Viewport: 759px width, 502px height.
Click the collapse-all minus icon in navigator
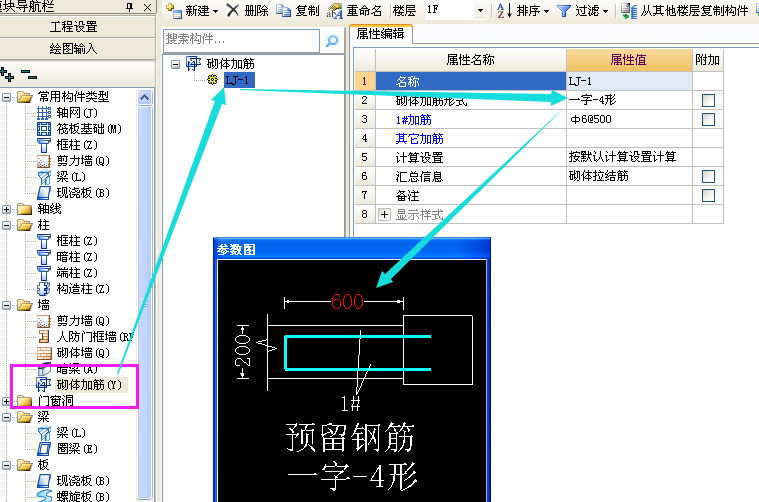click(x=29, y=75)
